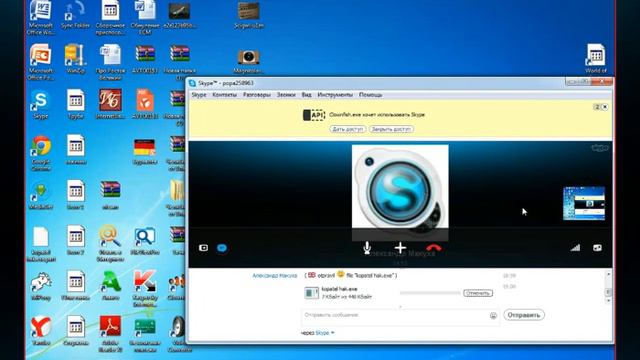Open the Инструменты menu
This screenshot has width=640, height=360.
[335, 95]
